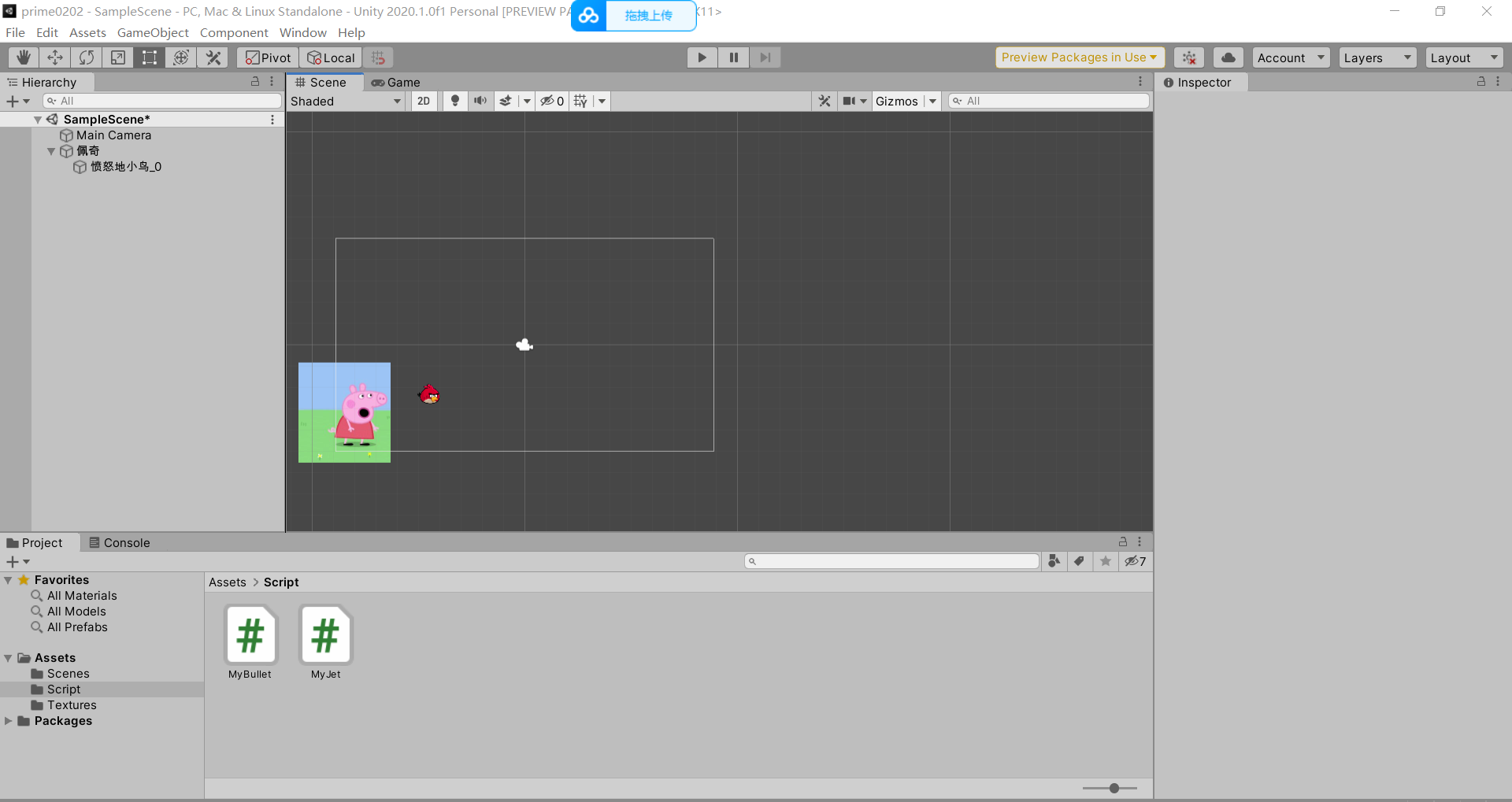Toggle Local handle rotation
Viewport: 1512px width, 802px height.
331,57
